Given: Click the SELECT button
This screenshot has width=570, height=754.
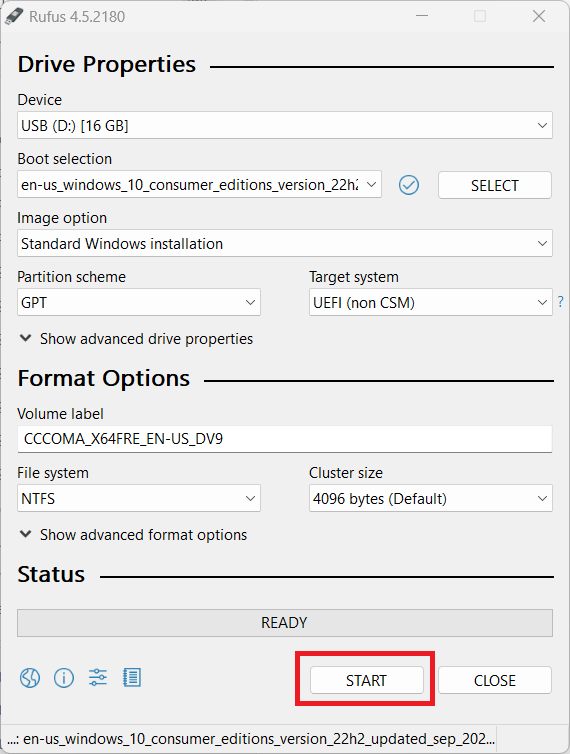Looking at the screenshot, I should click(494, 185).
